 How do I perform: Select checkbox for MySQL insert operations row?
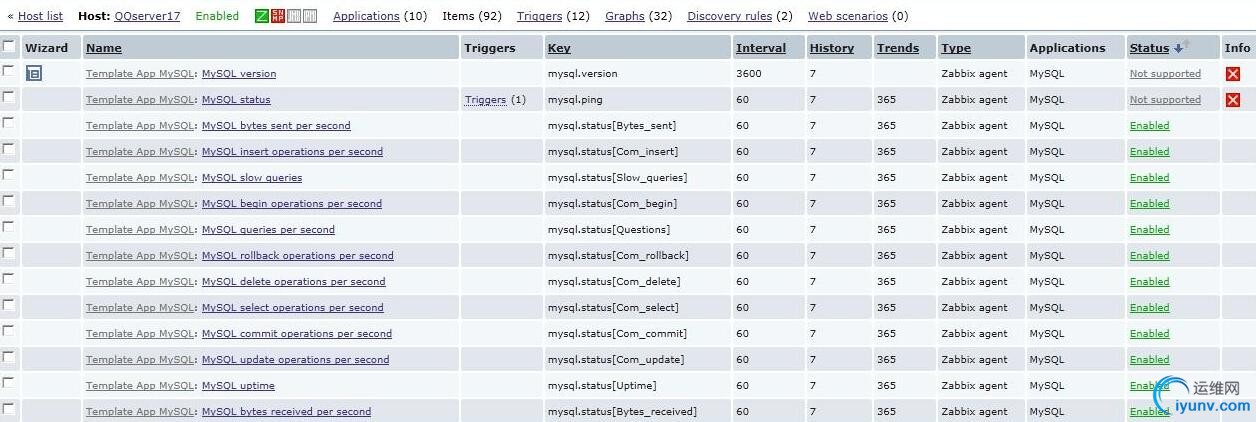[9, 149]
